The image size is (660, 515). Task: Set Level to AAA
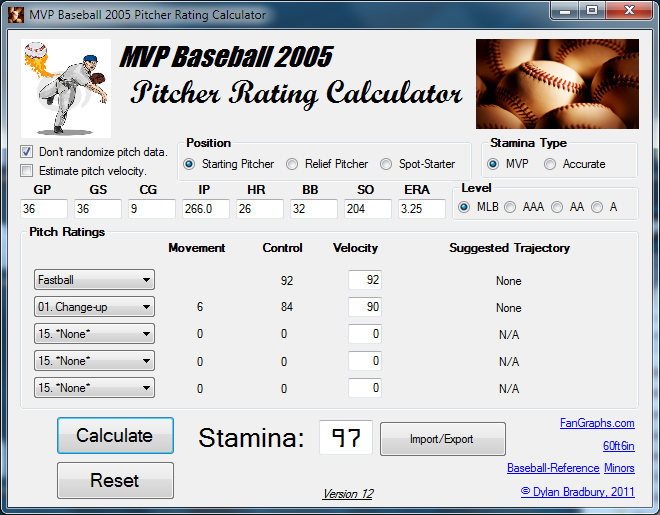510,208
